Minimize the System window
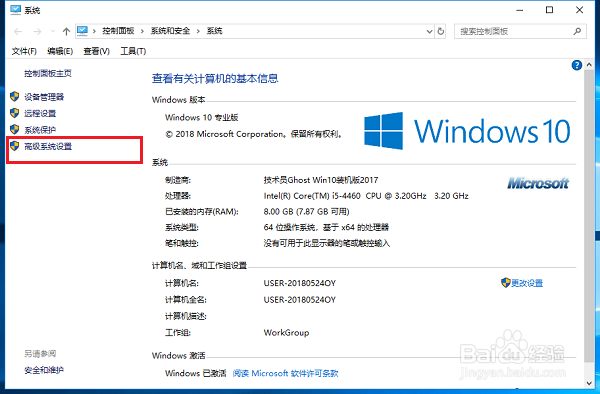This screenshot has width=600, height=394. point(520,10)
